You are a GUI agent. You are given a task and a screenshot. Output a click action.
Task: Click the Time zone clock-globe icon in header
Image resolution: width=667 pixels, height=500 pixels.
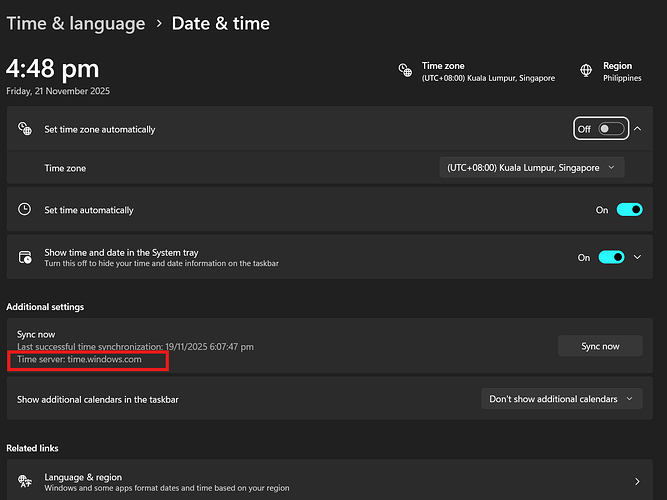point(405,71)
